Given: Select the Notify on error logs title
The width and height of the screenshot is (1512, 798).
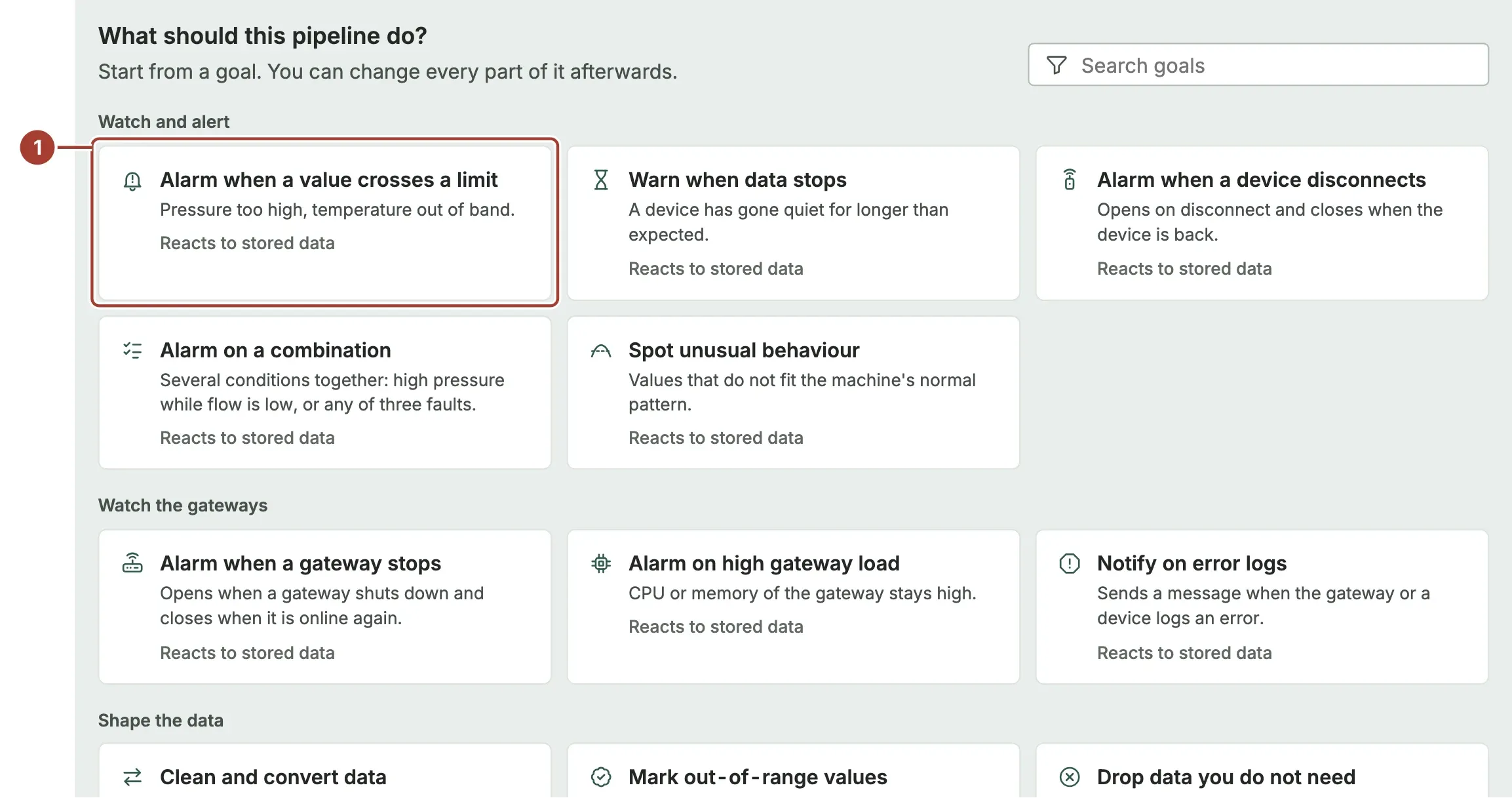Looking at the screenshot, I should pyautogui.click(x=1192, y=563).
